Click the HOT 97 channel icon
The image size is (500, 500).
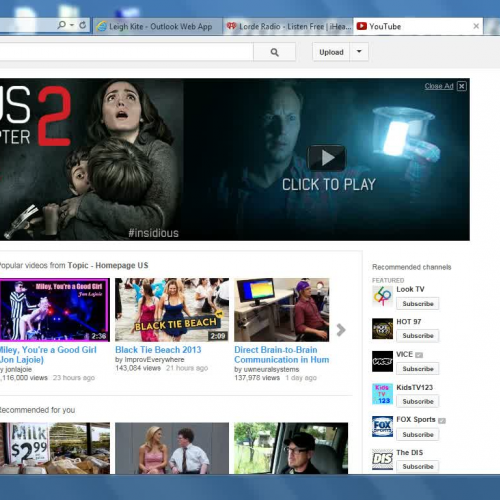382,328
